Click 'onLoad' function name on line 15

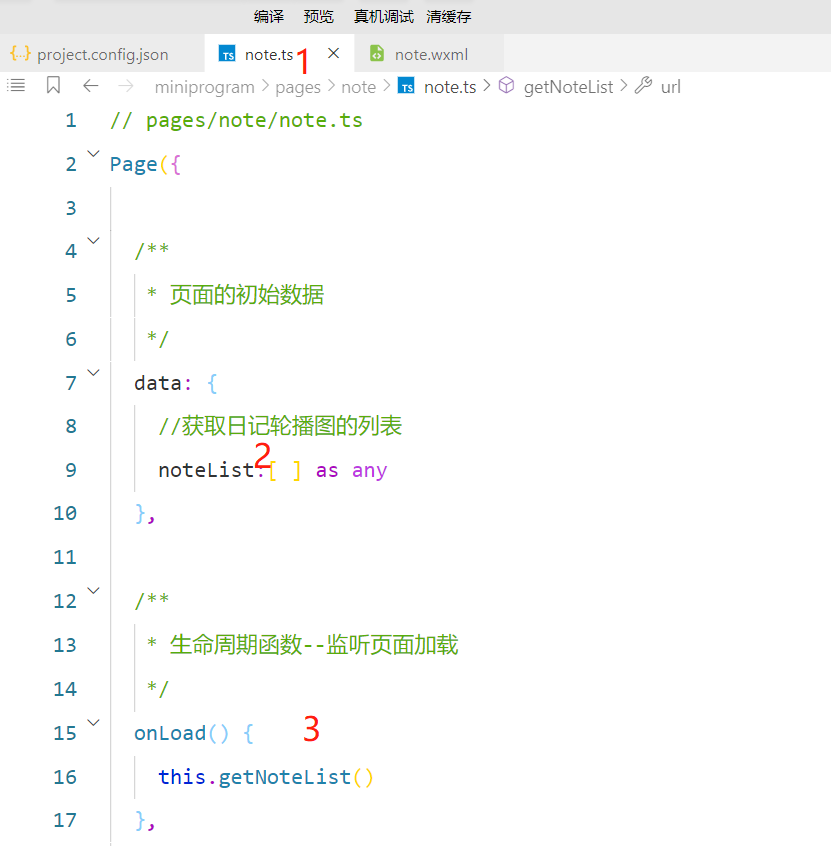[170, 733]
